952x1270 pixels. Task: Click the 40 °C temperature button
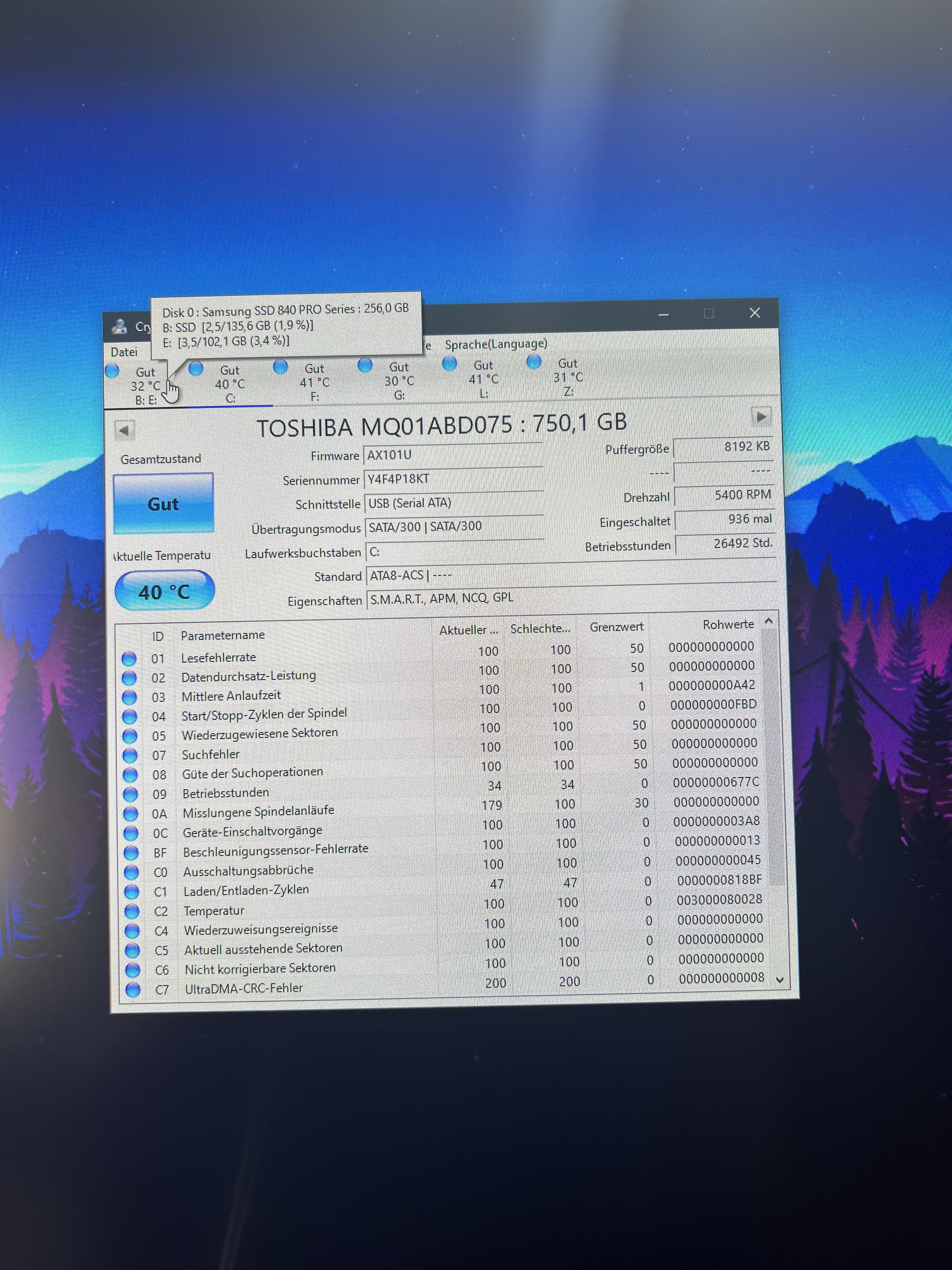pyautogui.click(x=165, y=591)
